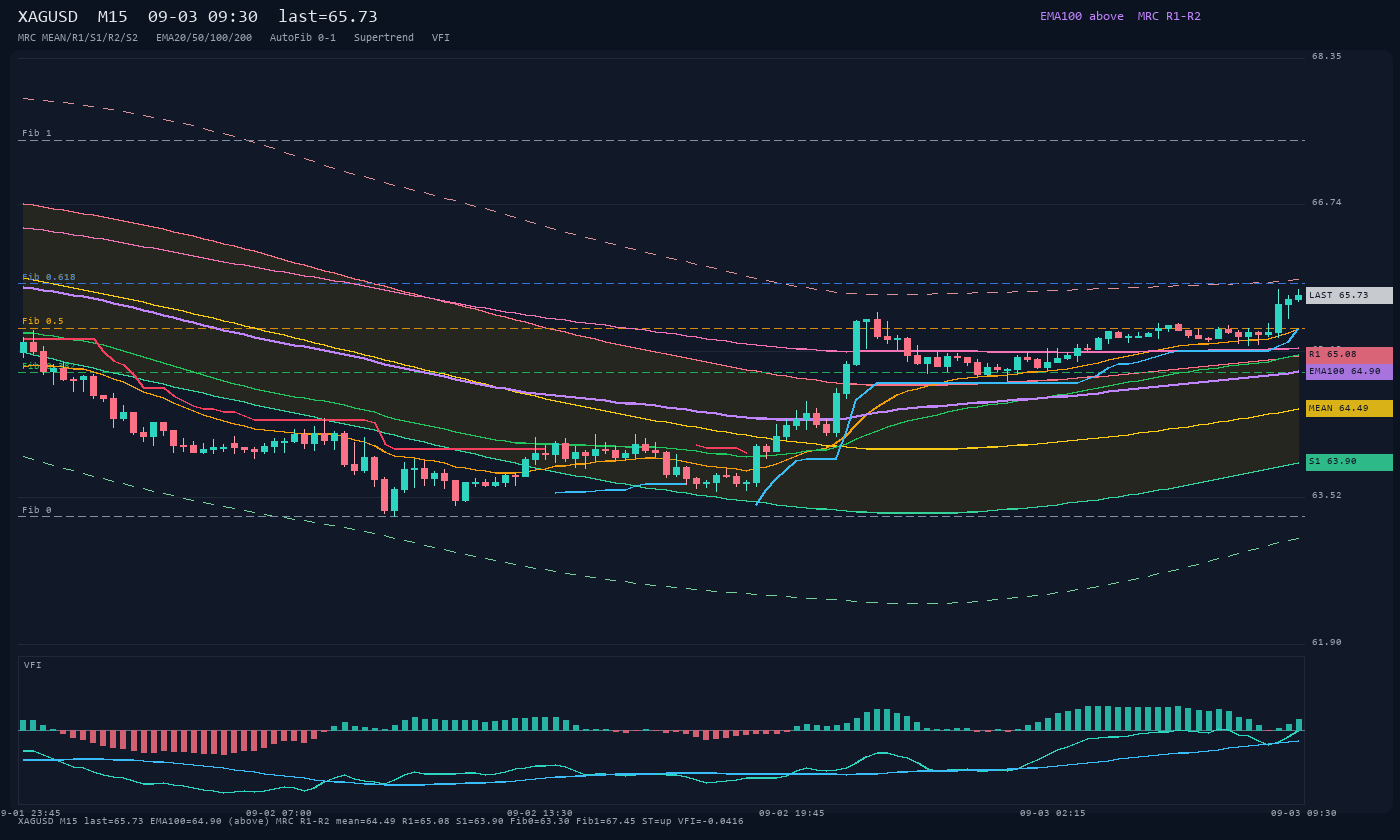Click the MRC MEAN/R1/S1/R2/S2 indicator legend
The image size is (1400, 840).
pos(78,38)
